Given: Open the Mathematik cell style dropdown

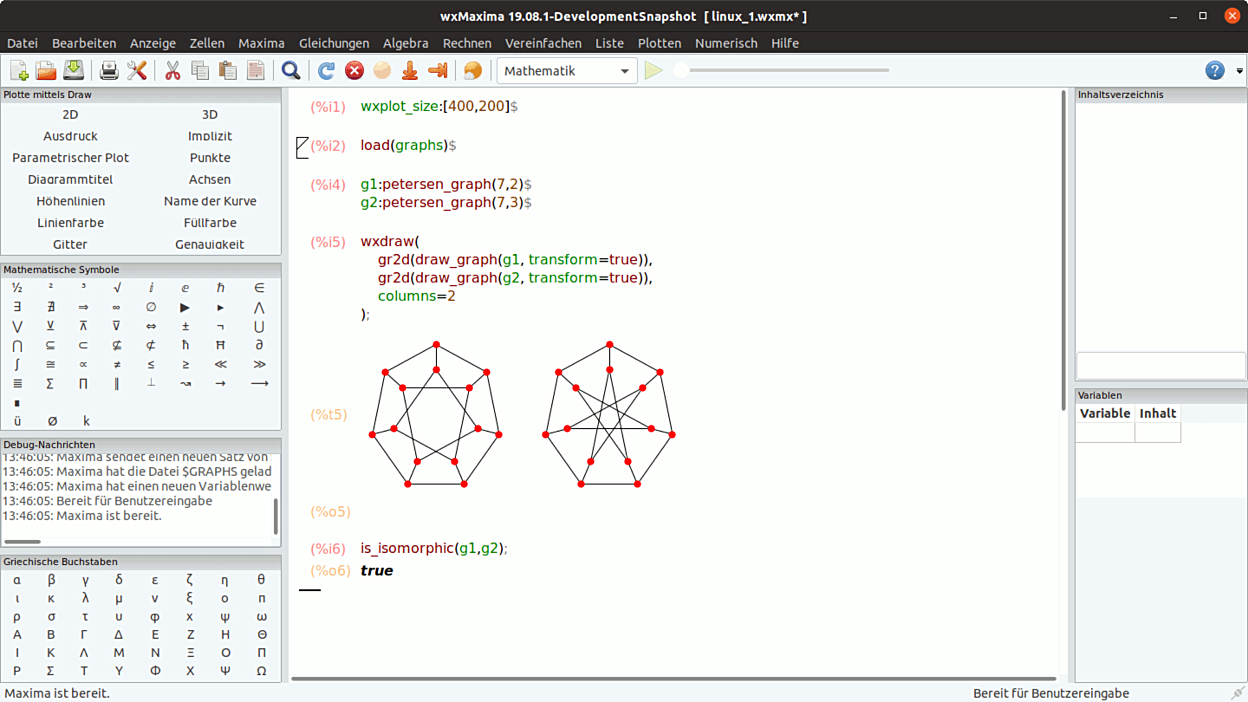Looking at the screenshot, I should tap(566, 71).
